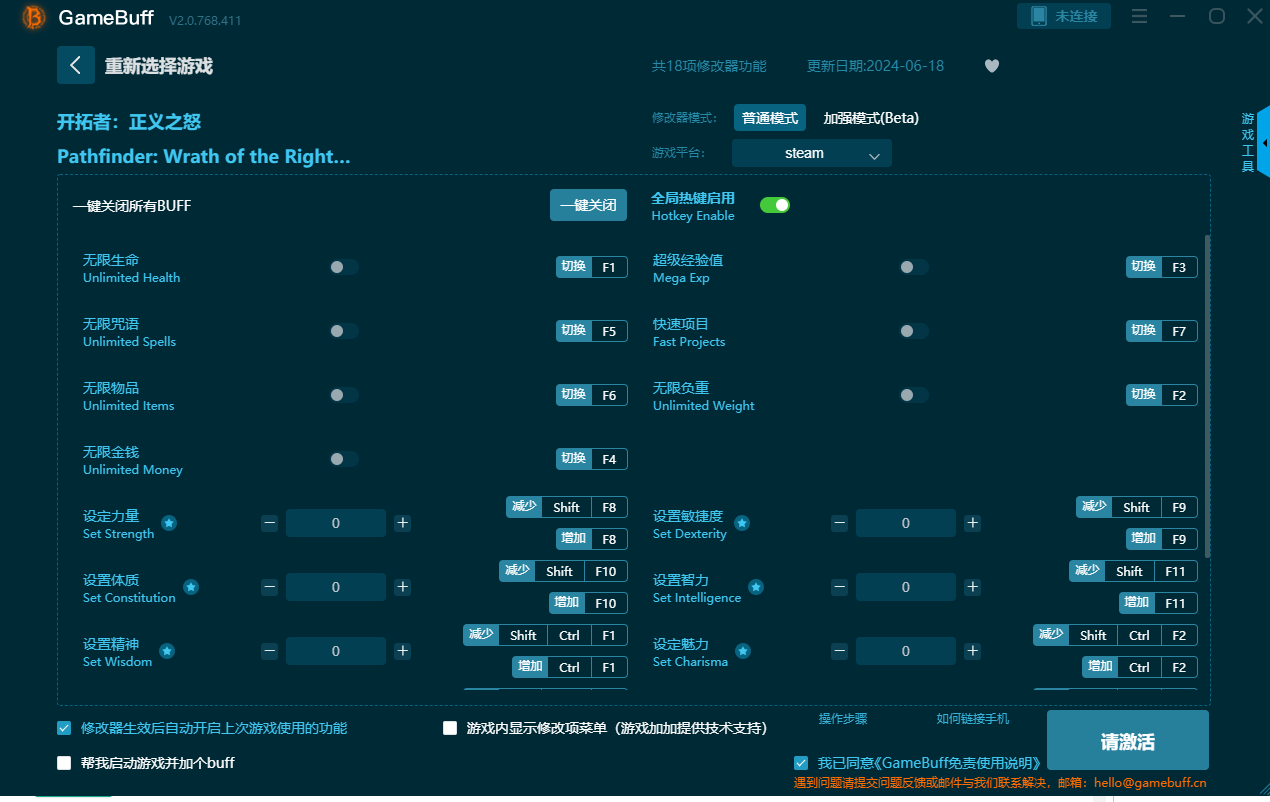Decrease Set Dexterity with minus icon
This screenshot has width=1270, height=802.
[x=840, y=523]
